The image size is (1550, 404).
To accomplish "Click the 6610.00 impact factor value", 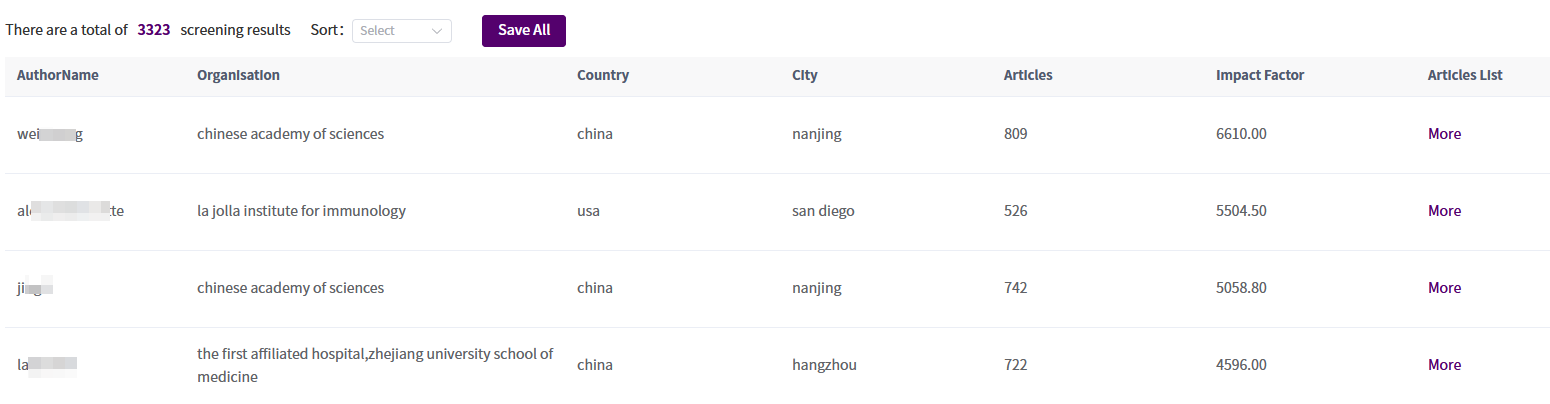I will click(1241, 134).
